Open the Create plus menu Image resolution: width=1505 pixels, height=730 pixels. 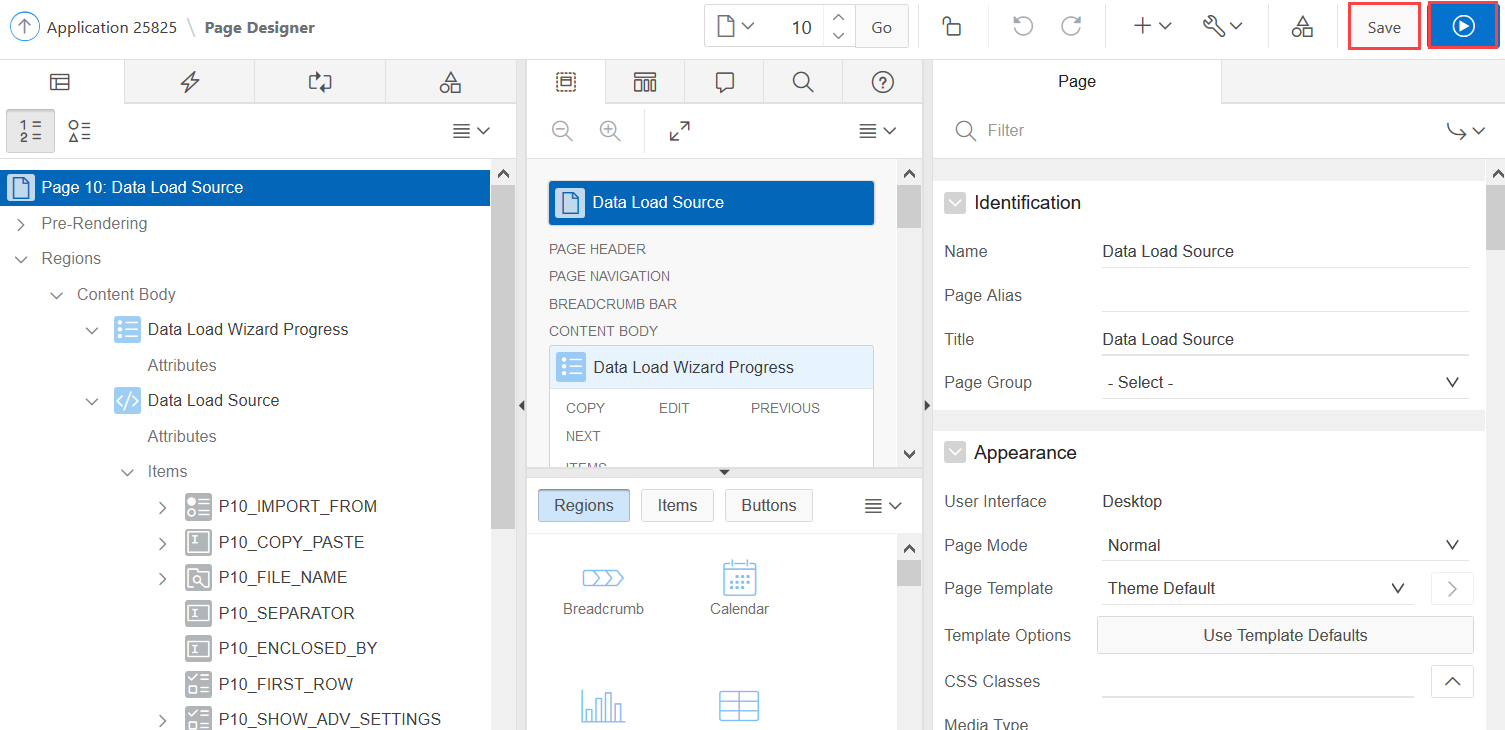pos(1152,27)
